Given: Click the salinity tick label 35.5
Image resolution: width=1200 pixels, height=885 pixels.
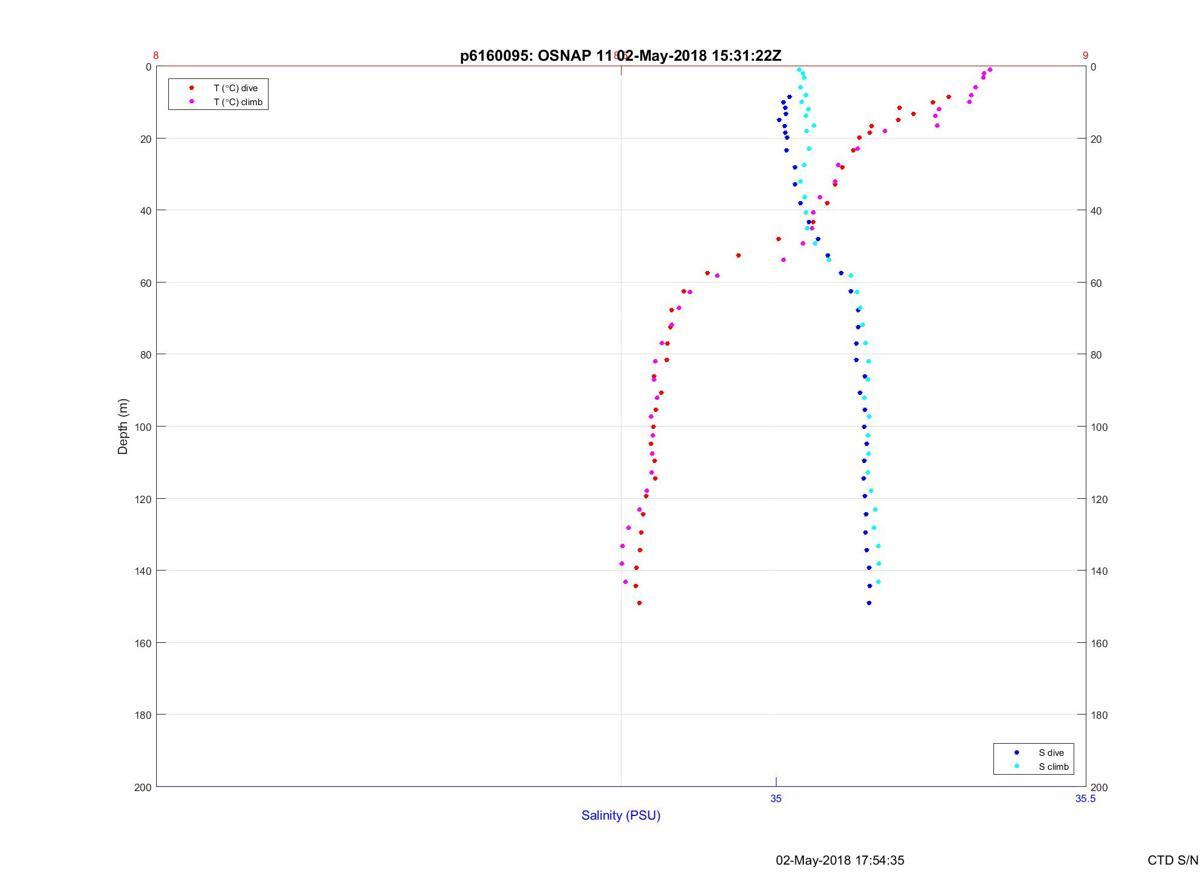Looking at the screenshot, I should pos(1085,799).
